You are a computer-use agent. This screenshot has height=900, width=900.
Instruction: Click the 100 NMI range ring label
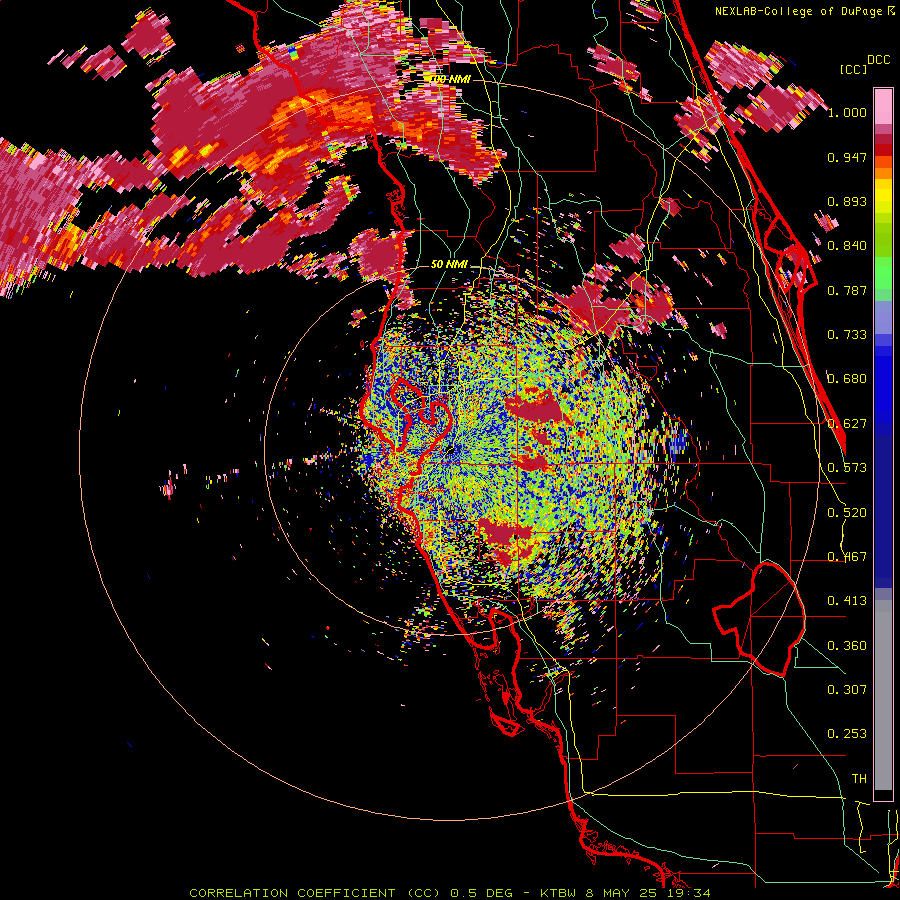click(450, 79)
